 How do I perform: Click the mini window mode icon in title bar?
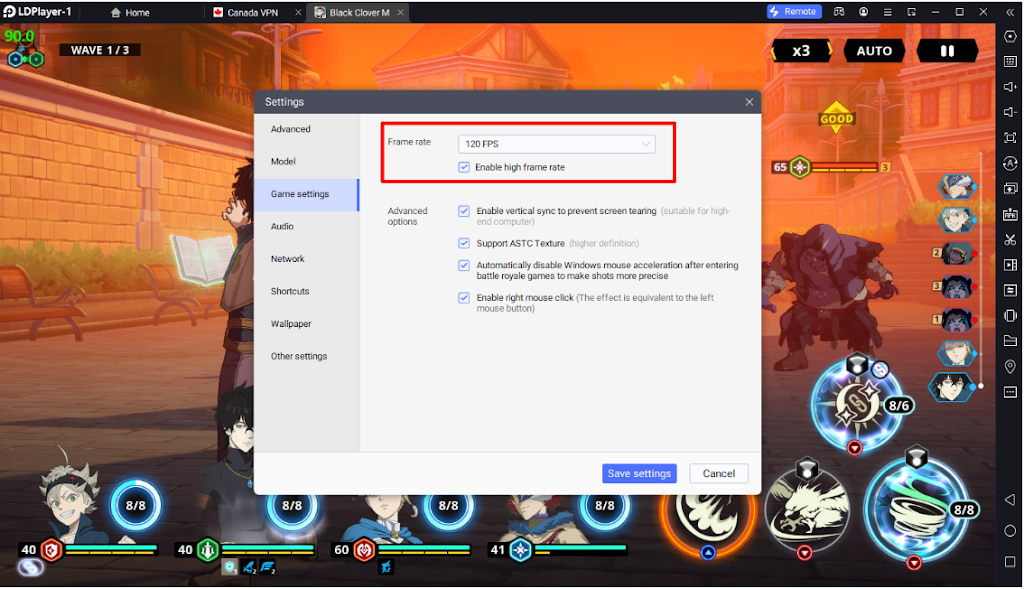coord(912,12)
